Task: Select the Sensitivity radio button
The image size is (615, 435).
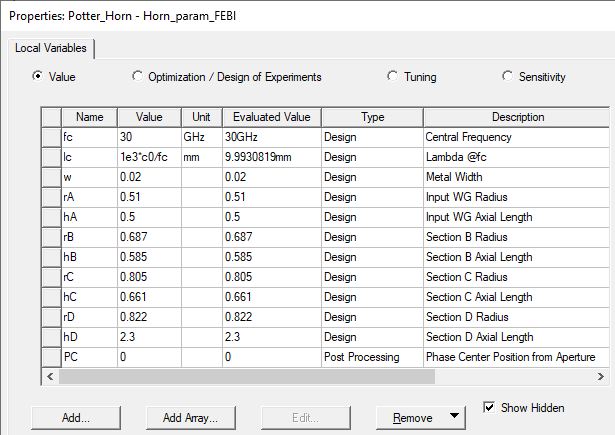Action: click(507, 76)
